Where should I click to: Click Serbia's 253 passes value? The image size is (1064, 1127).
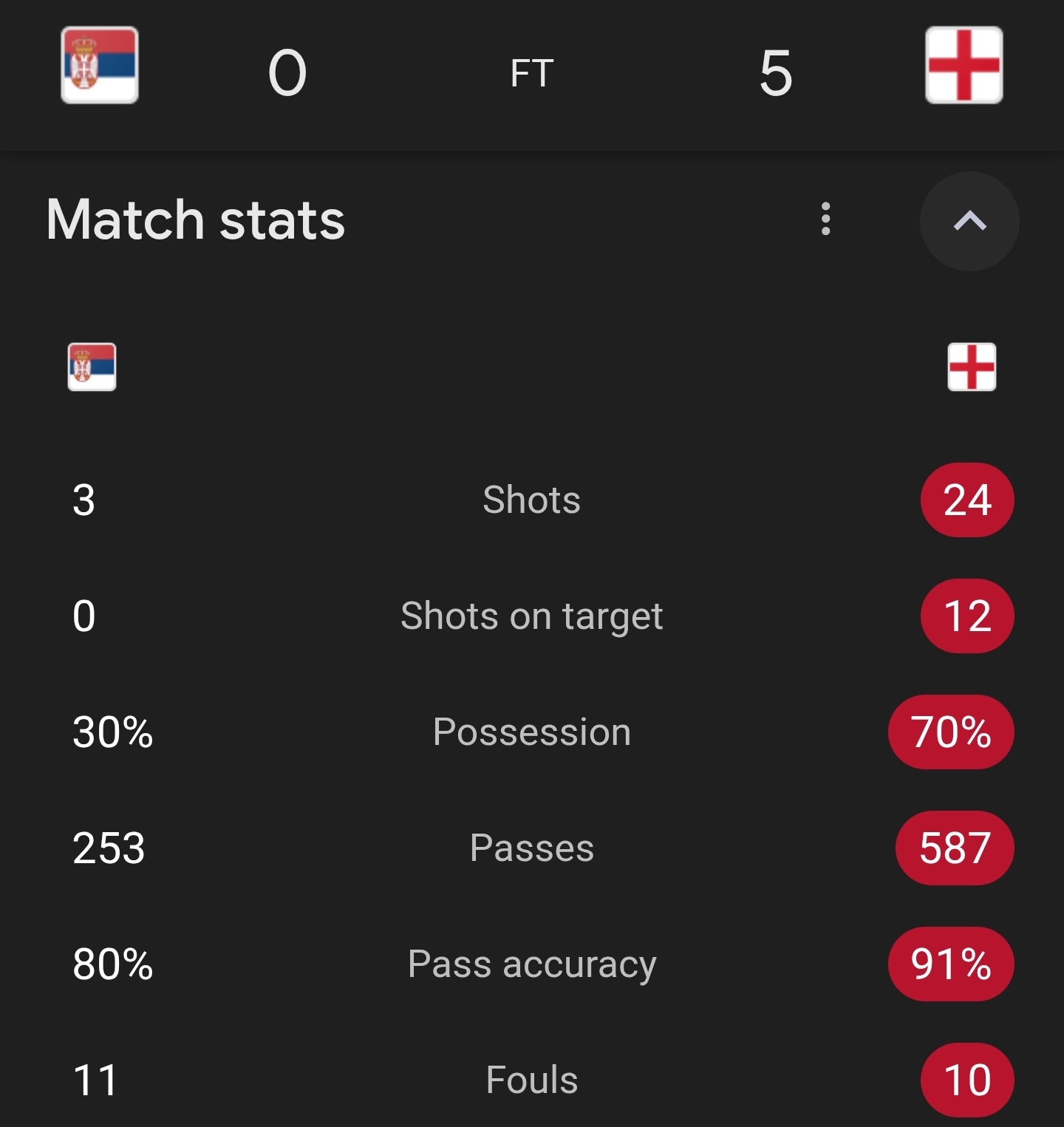tap(109, 848)
